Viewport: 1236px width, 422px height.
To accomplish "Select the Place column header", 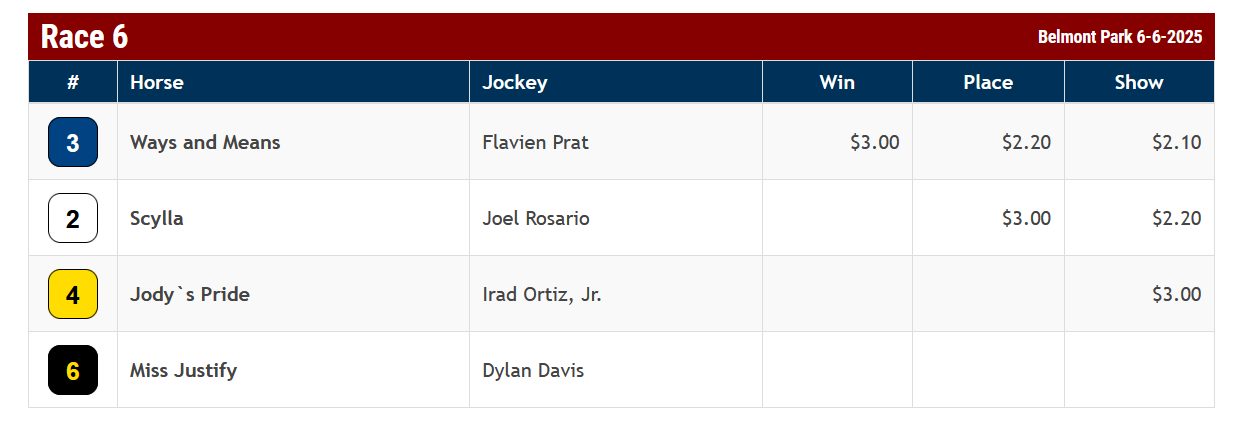I will click(x=988, y=82).
